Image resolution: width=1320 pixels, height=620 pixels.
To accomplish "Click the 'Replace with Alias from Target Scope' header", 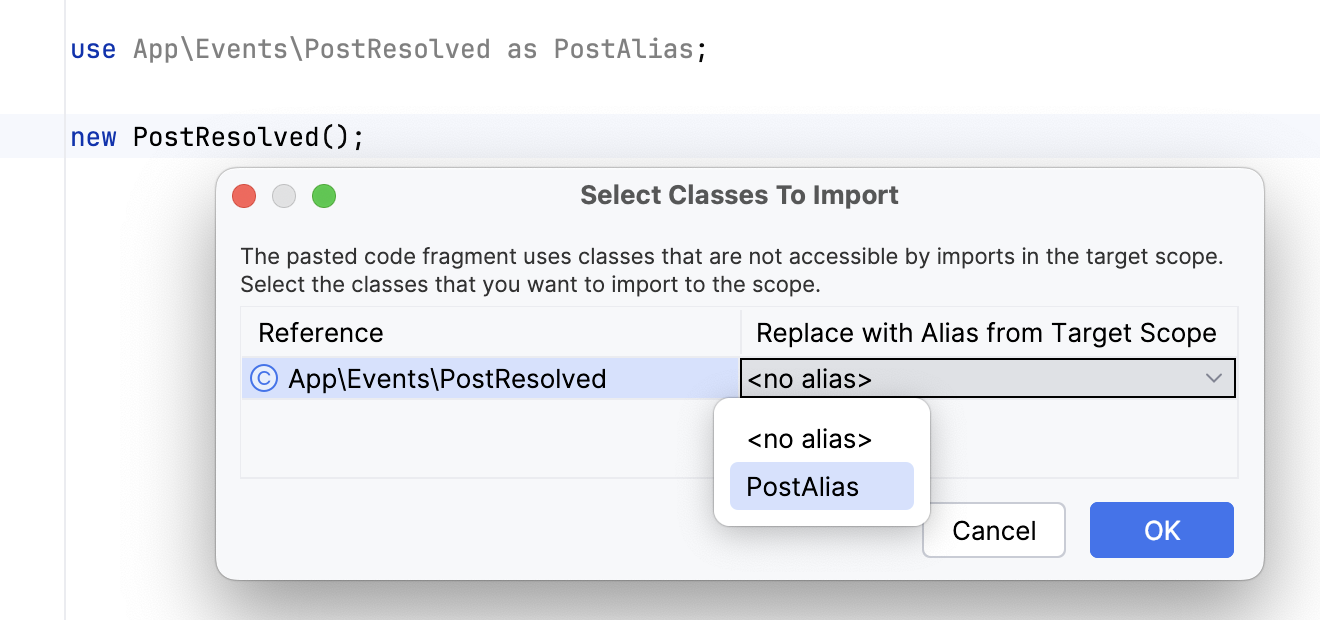I will click(985, 332).
